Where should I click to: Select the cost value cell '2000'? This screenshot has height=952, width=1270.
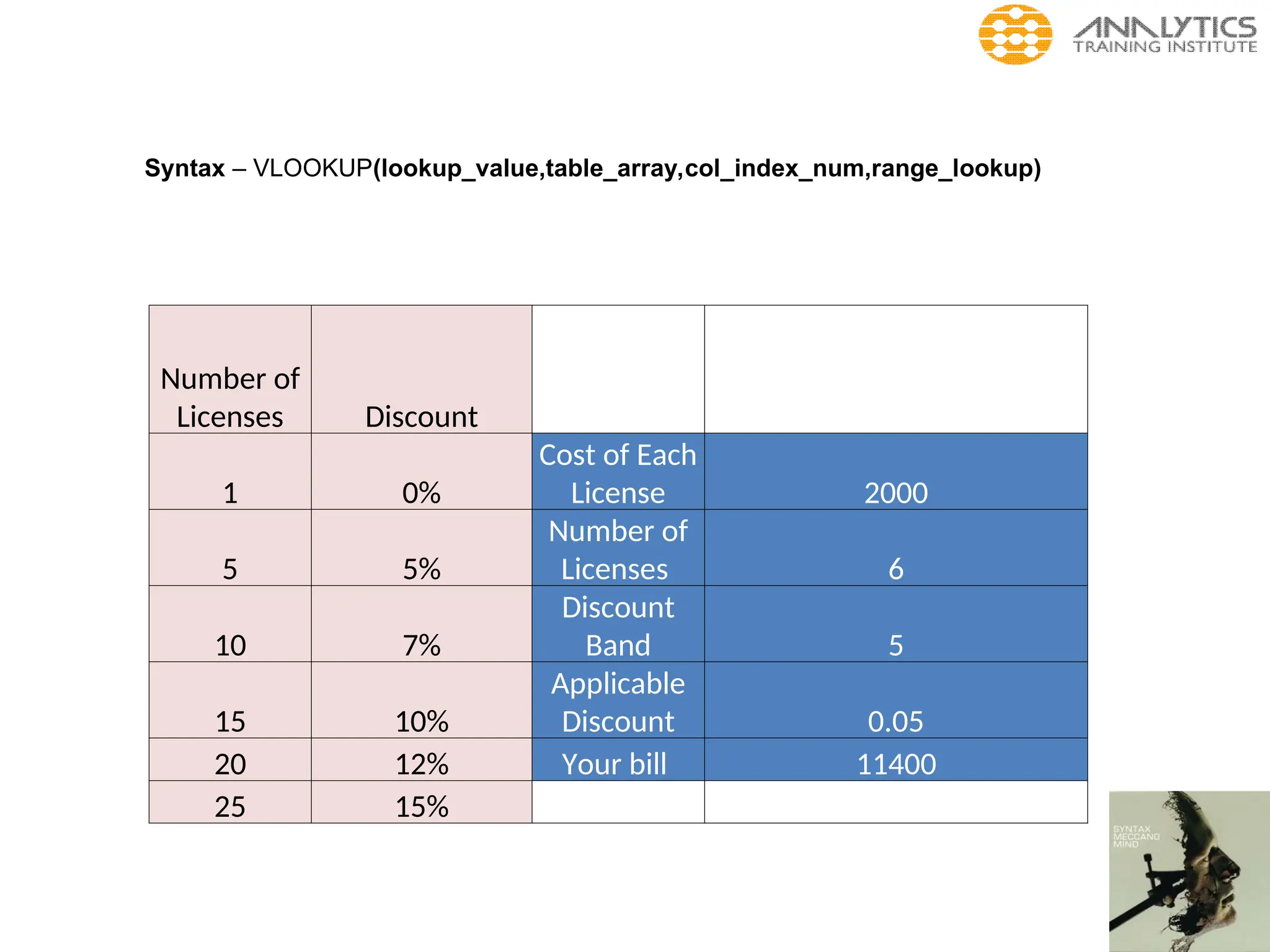coord(896,472)
